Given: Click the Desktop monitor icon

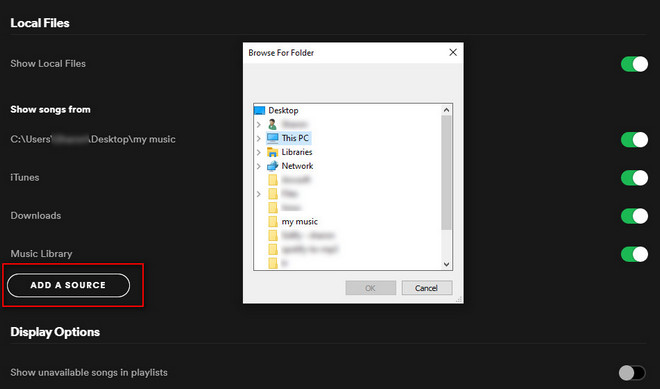Looking at the screenshot, I should [260, 110].
